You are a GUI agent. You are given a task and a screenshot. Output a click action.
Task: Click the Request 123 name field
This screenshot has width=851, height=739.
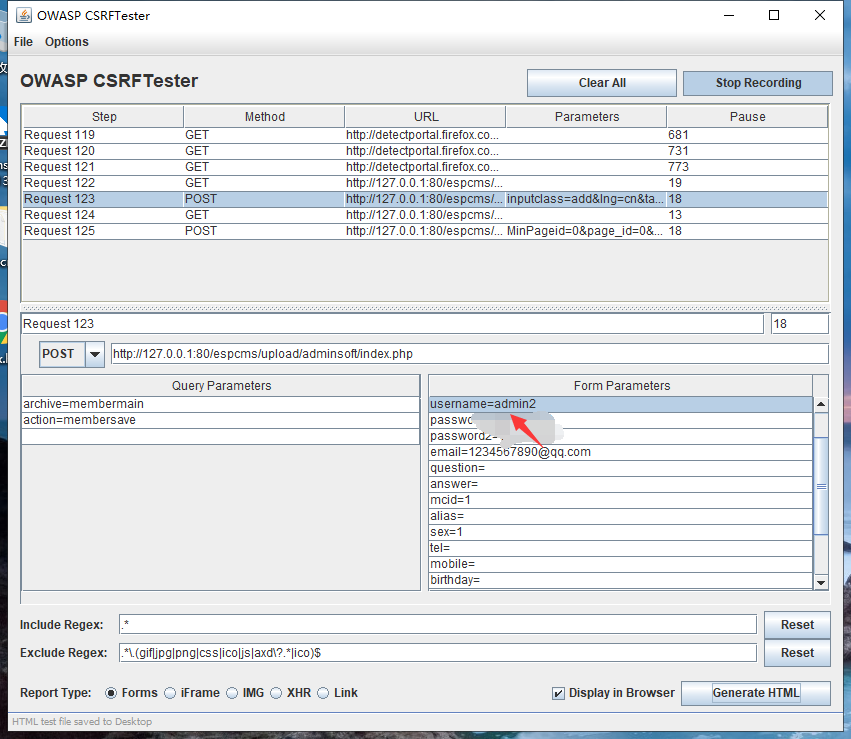(x=392, y=324)
